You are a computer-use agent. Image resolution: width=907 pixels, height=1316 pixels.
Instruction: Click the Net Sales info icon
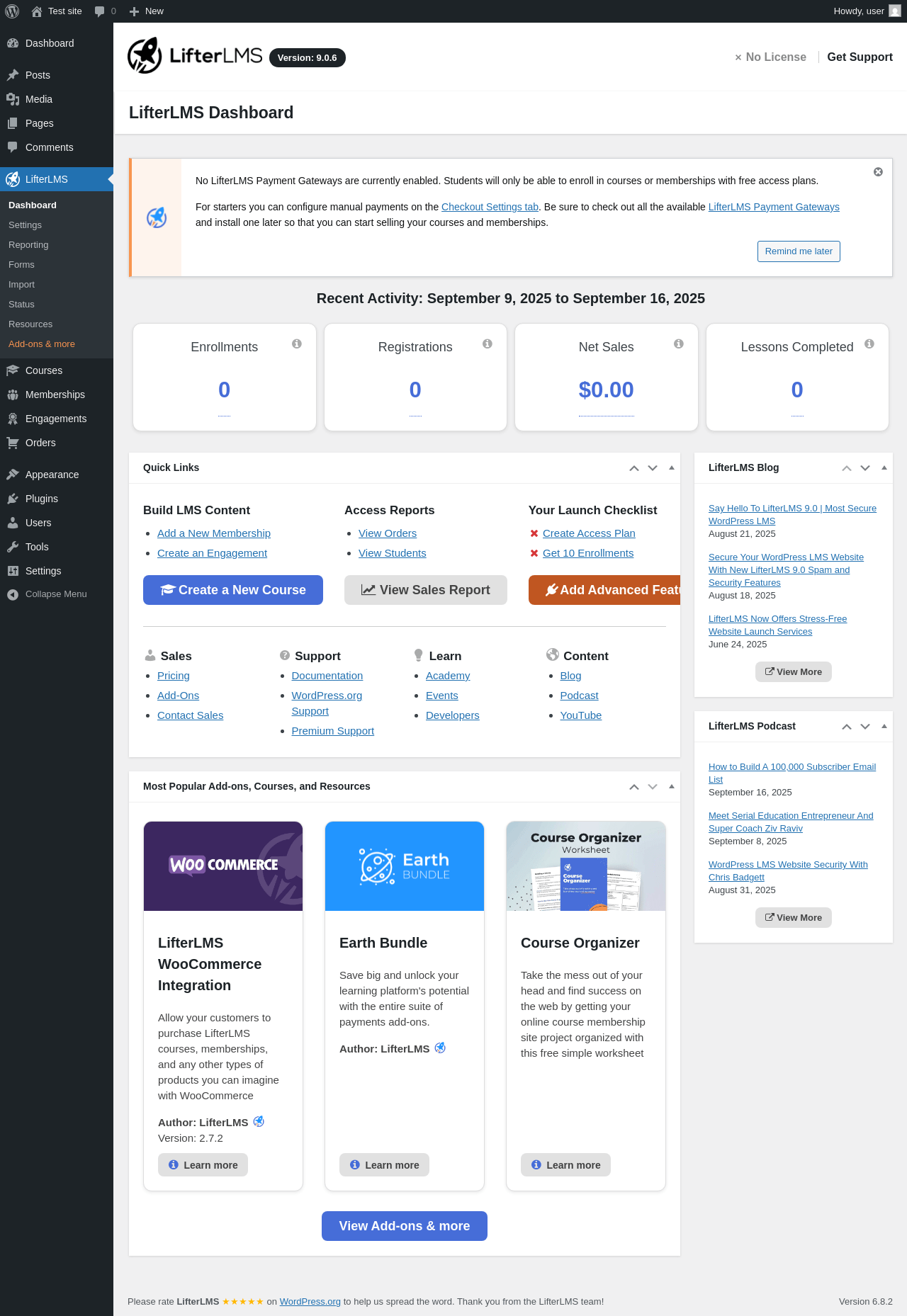click(x=679, y=344)
